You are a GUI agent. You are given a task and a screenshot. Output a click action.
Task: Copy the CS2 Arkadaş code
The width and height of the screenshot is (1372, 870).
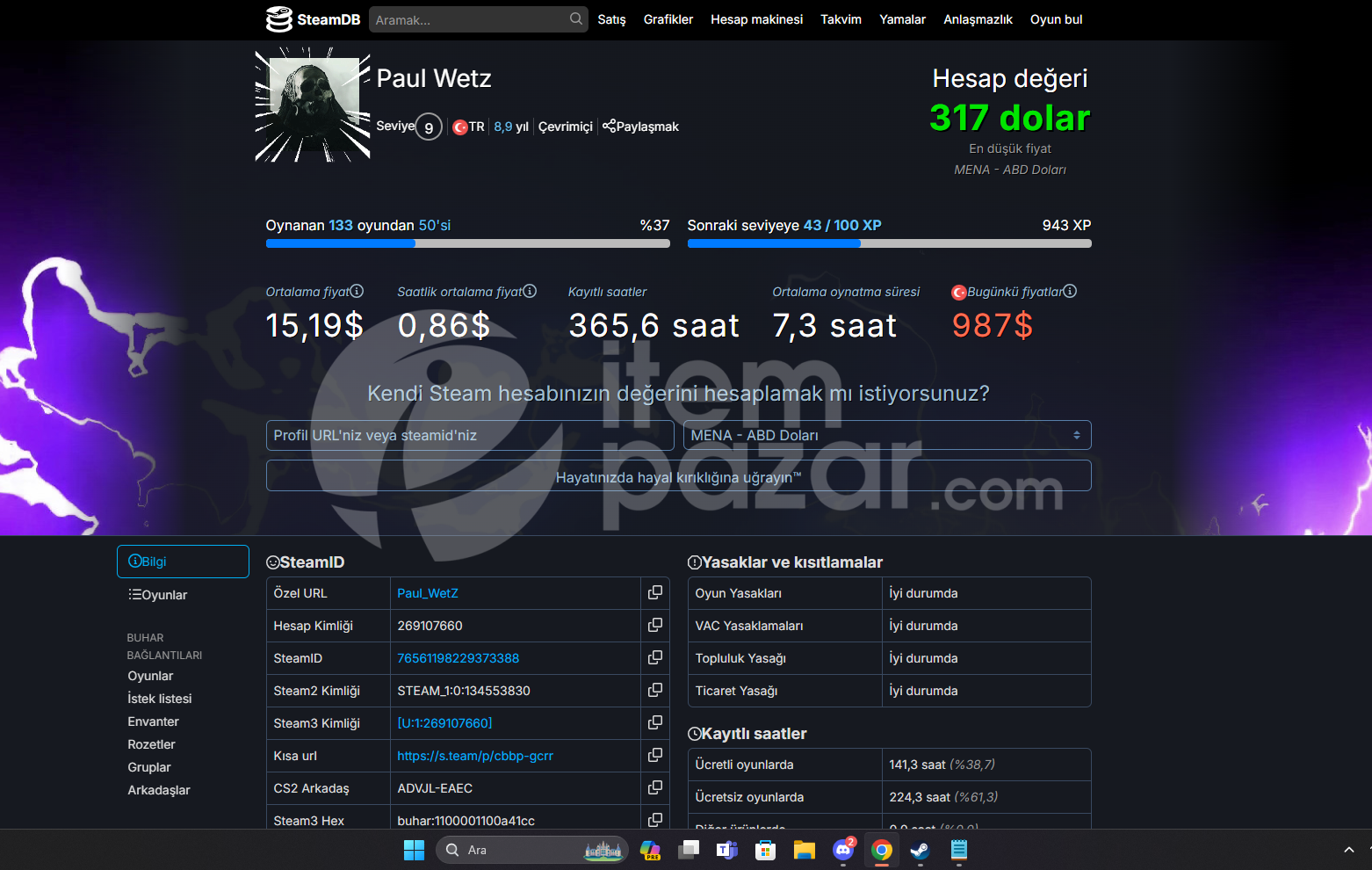pyautogui.click(x=654, y=787)
